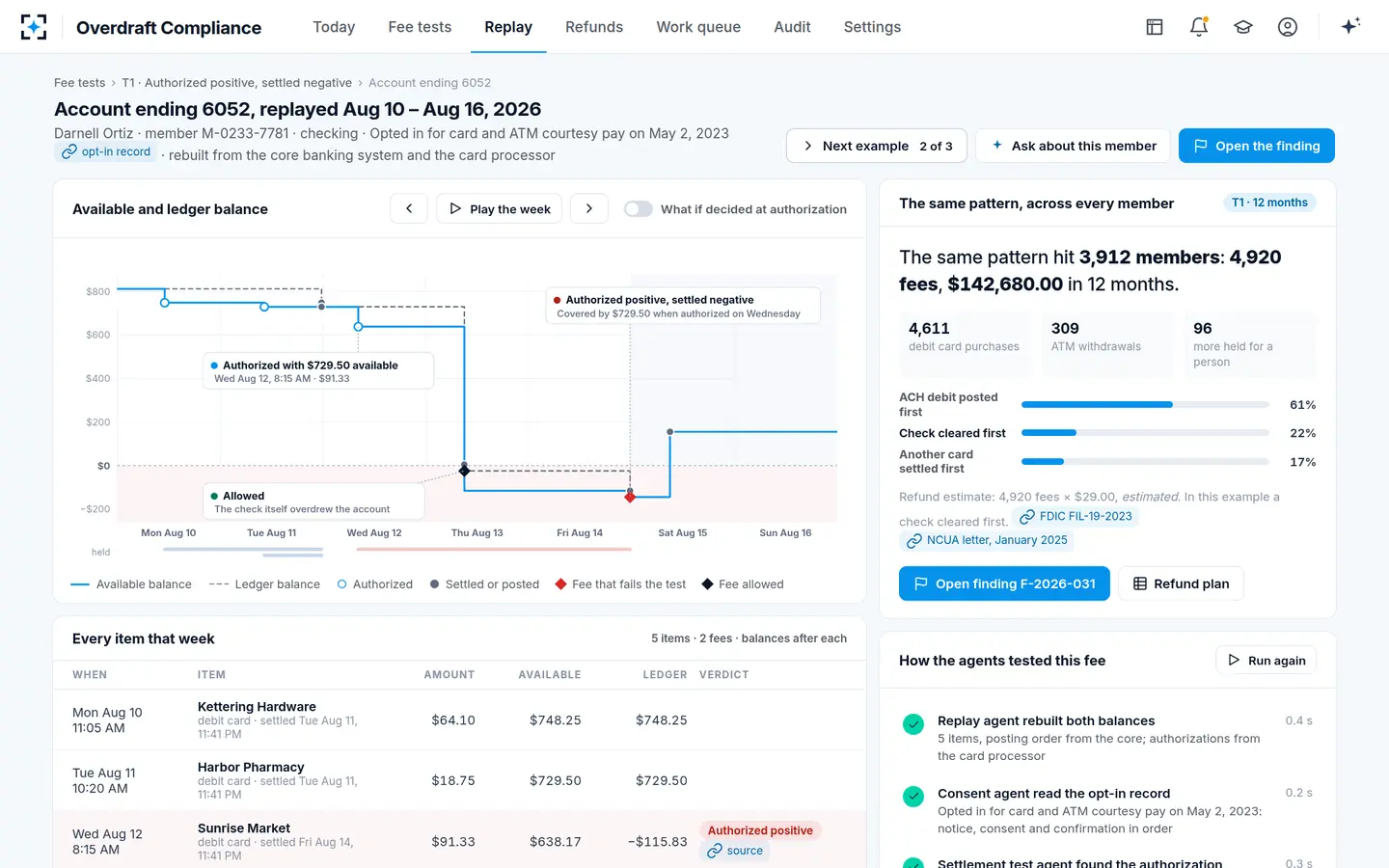Open the sparkle assistant icon
The height and width of the screenshot is (868, 1389).
(x=1350, y=26)
